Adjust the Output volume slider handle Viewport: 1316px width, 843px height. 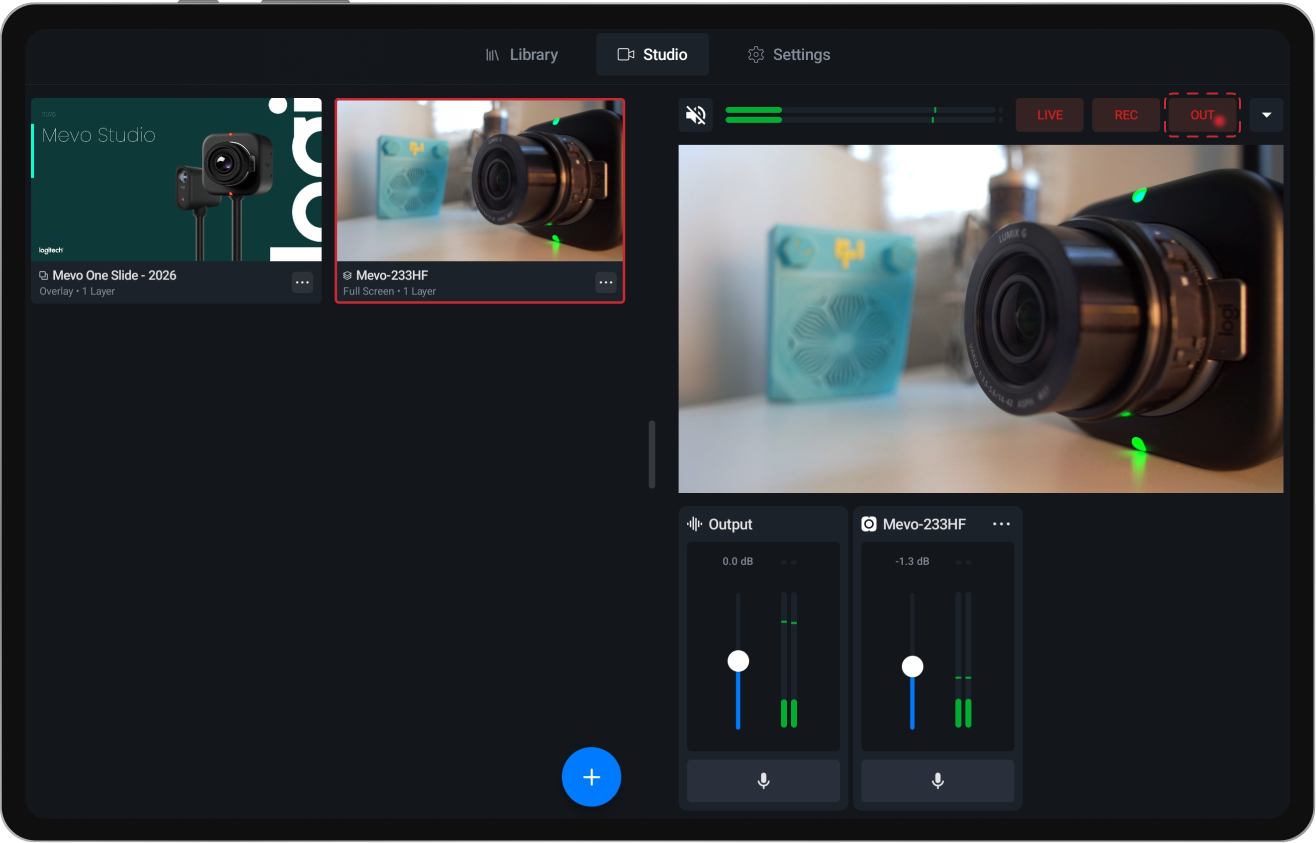point(738,660)
